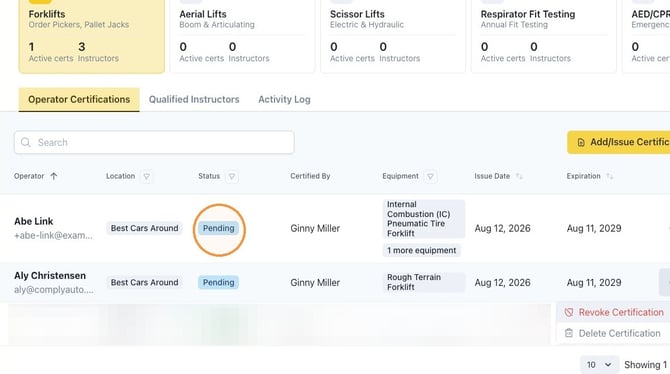Click Abe Link's Best Cars Around location

(144, 228)
